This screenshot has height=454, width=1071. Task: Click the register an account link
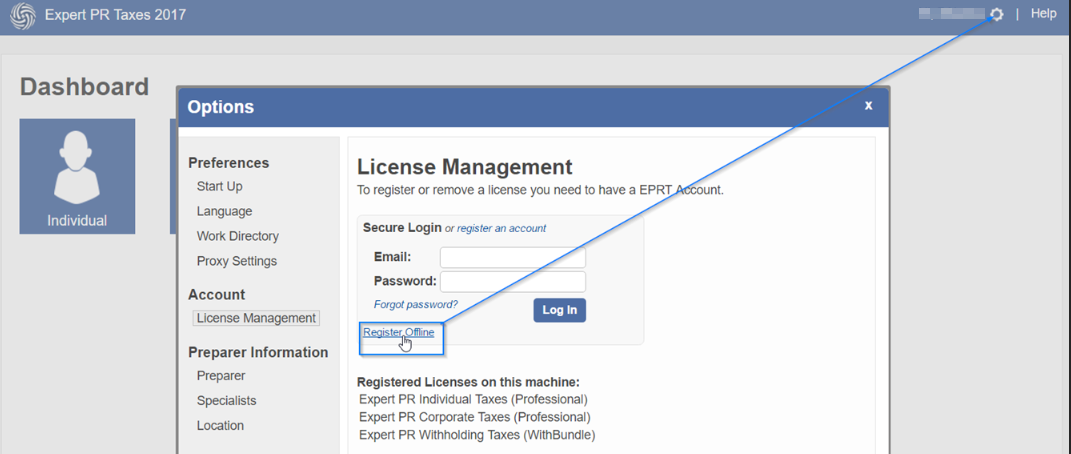coord(501,229)
